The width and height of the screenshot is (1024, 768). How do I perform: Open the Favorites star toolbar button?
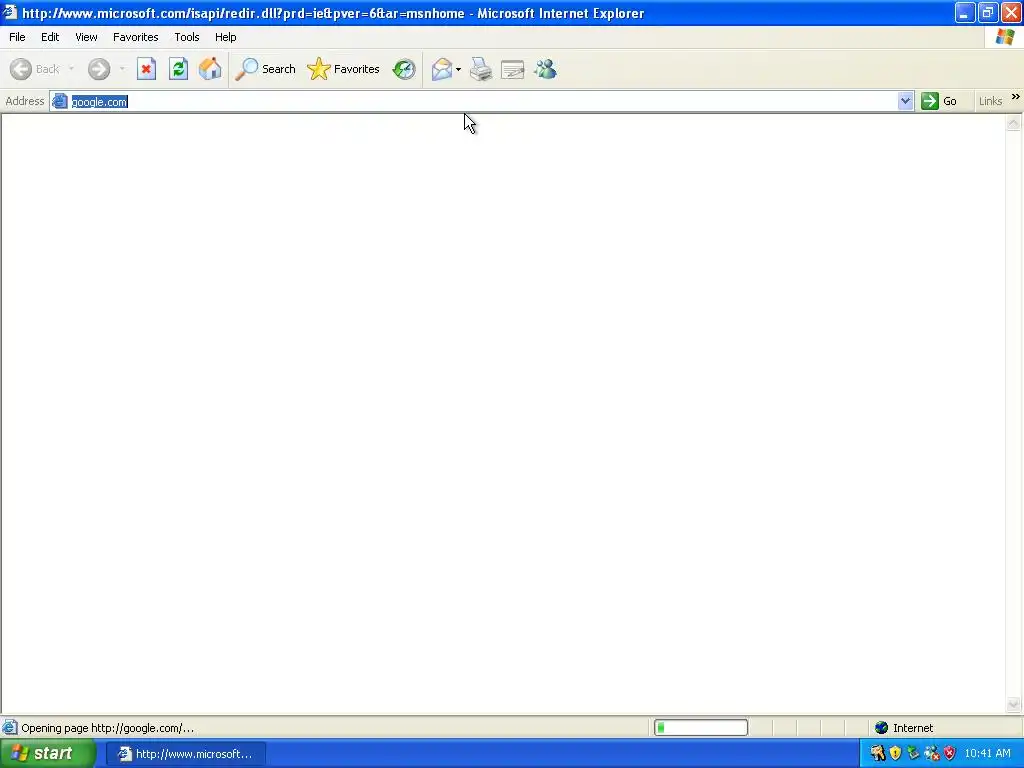tap(344, 69)
